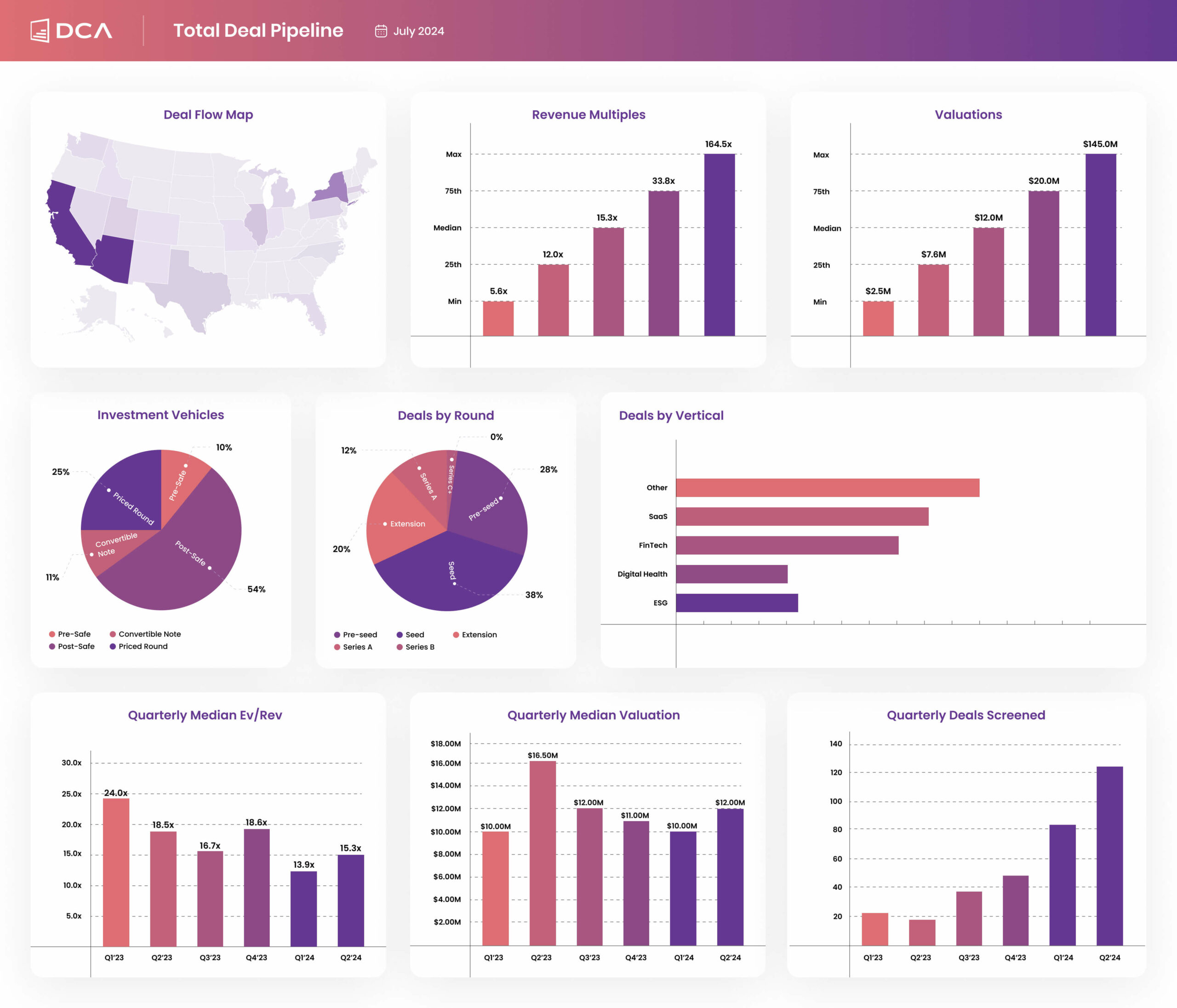The image size is (1177, 1008).
Task: Click the Total Deal Pipeline title
Action: (x=258, y=31)
